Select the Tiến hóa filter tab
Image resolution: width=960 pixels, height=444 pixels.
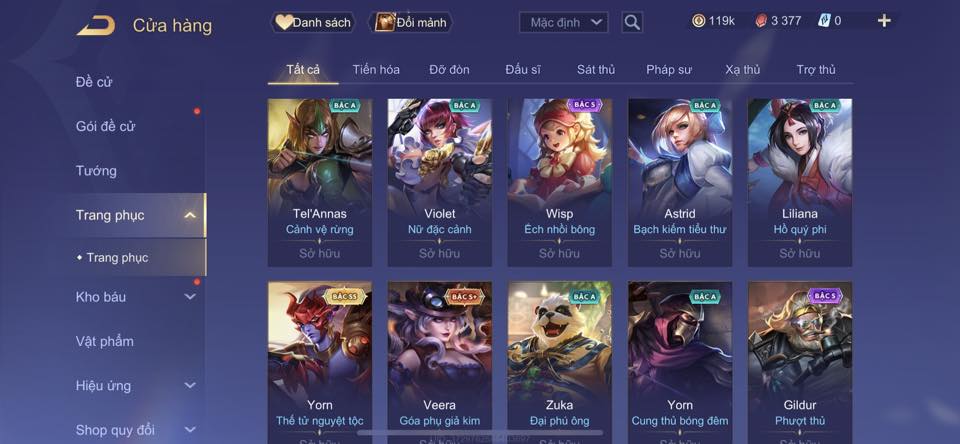point(376,70)
